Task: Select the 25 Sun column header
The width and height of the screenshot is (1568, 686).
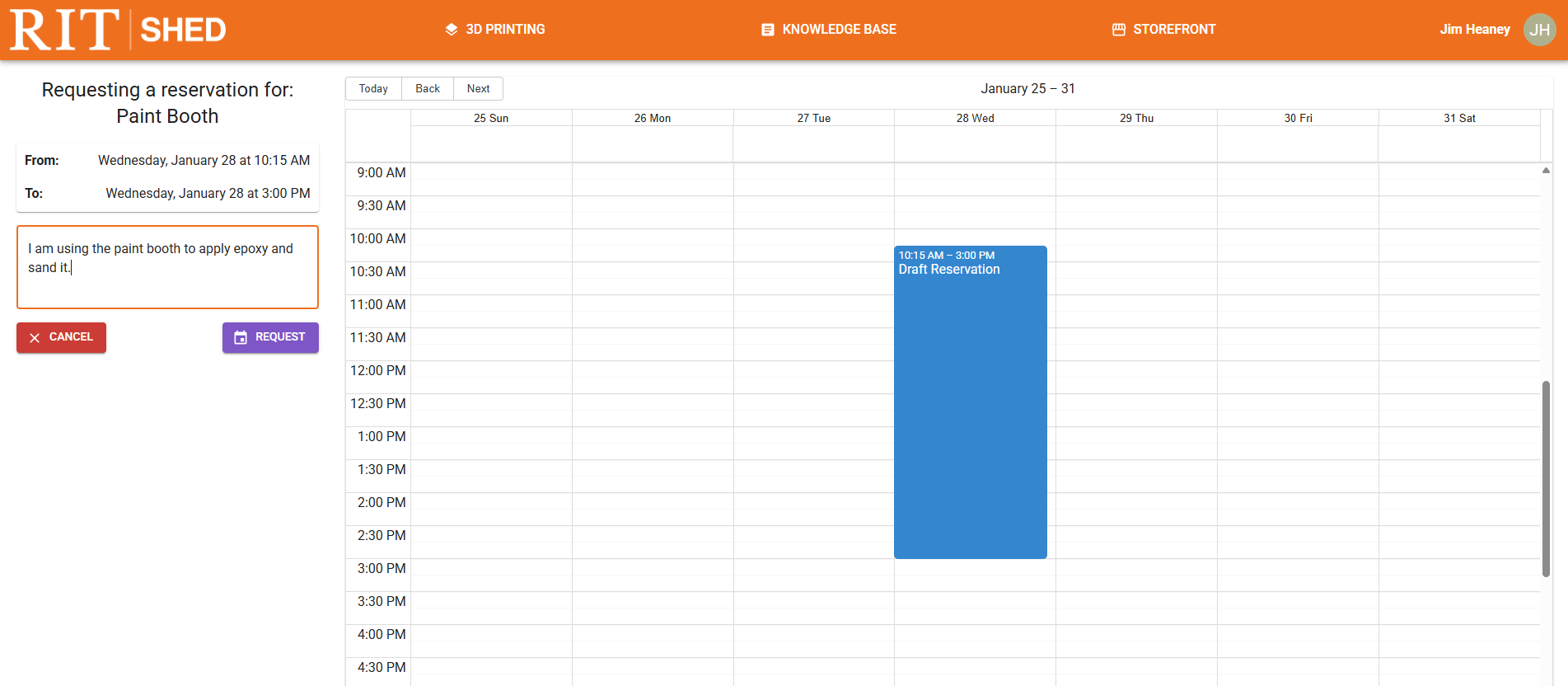Action: pos(491,118)
